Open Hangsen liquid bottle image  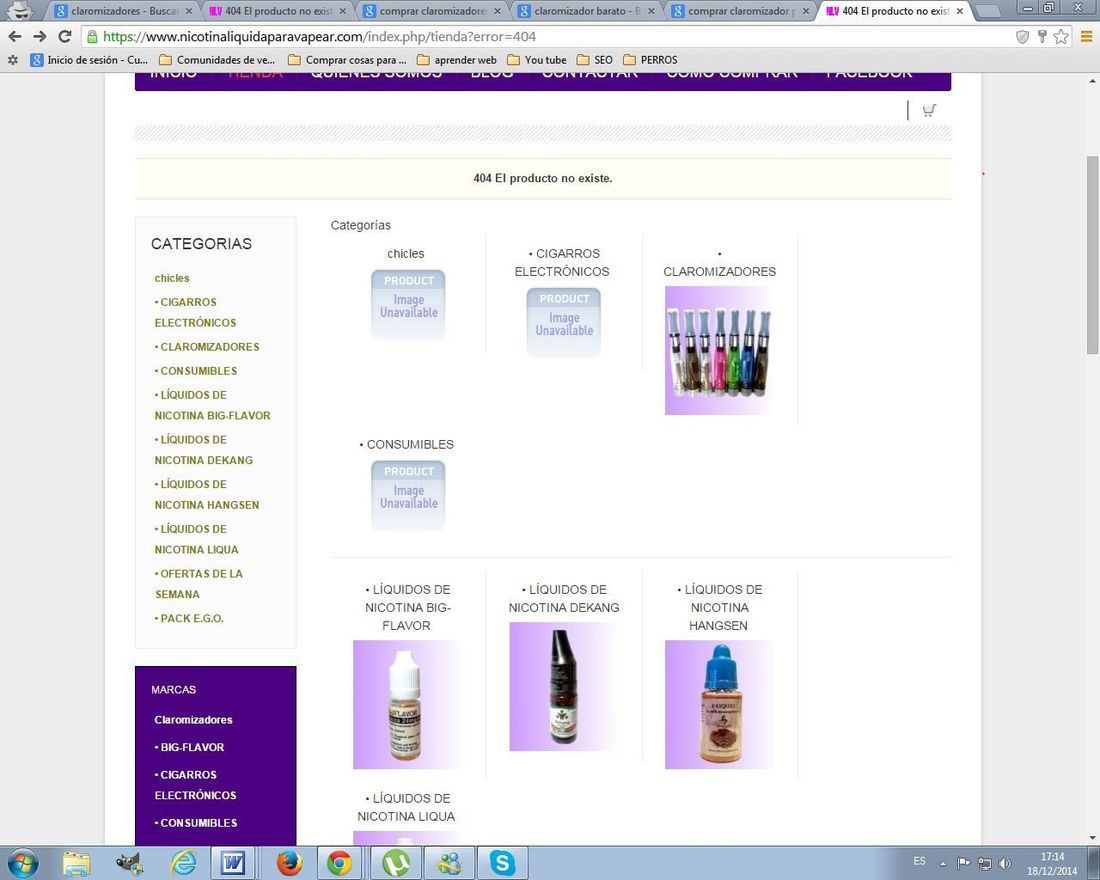719,705
